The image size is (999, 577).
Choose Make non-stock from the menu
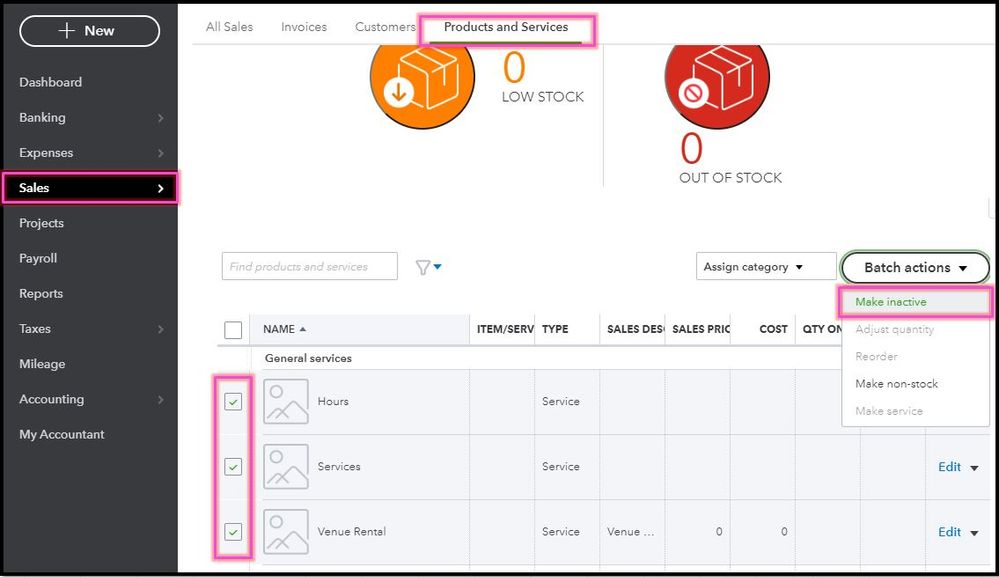[896, 384]
